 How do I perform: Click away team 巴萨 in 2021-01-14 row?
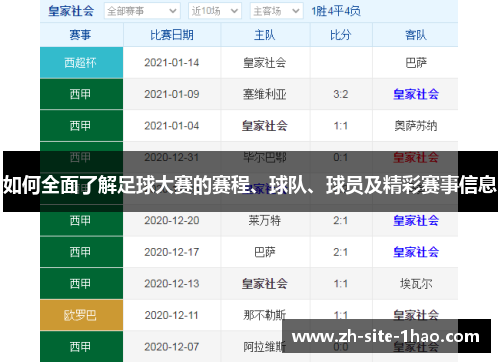coord(416,63)
